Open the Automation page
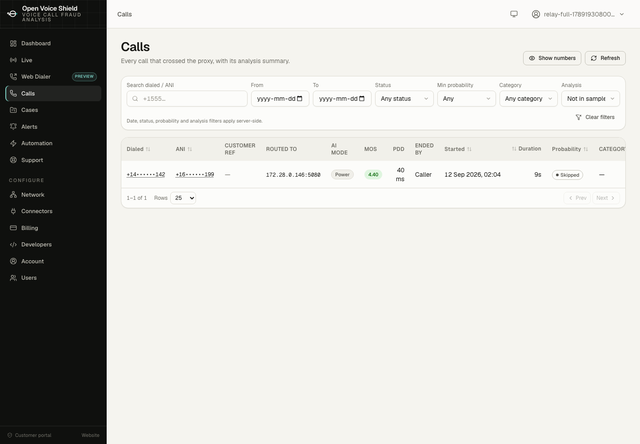 53,143
